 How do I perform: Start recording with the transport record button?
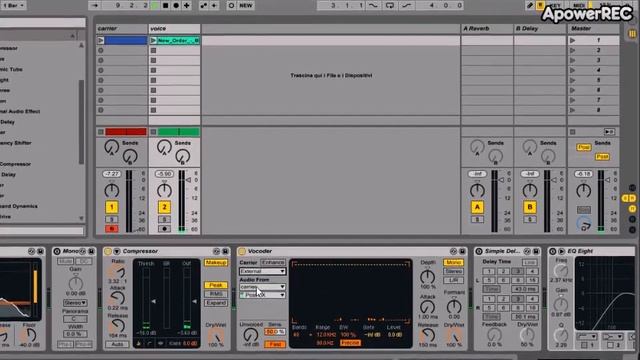[x=176, y=5]
